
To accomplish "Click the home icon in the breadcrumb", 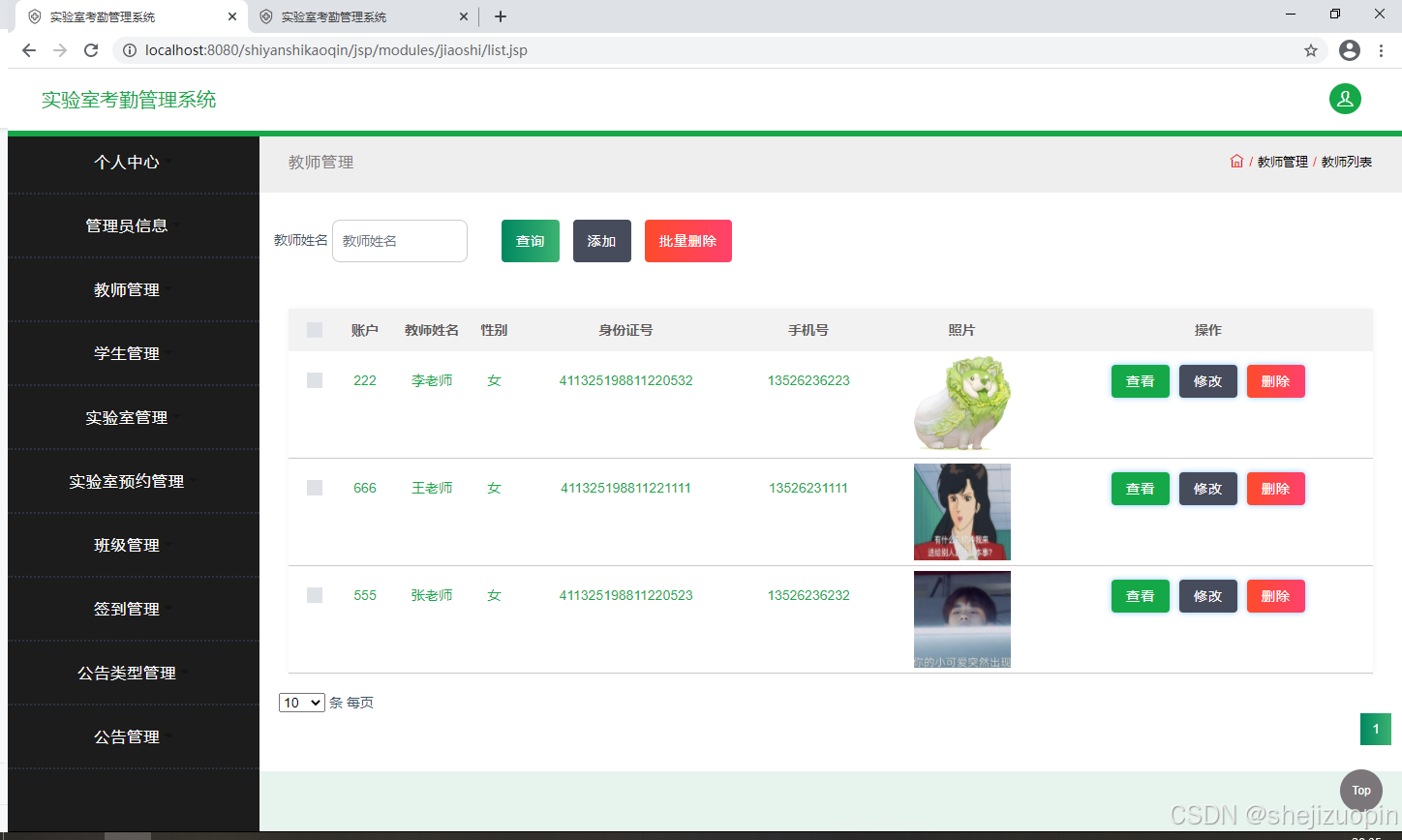I will 1236,162.
